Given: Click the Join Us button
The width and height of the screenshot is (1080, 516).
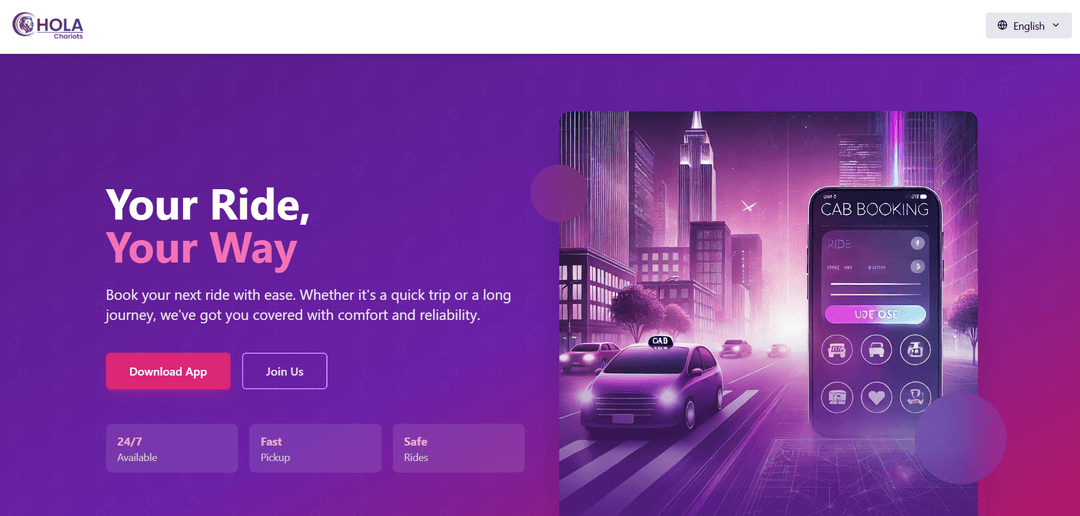Looking at the screenshot, I should pyautogui.click(x=284, y=371).
